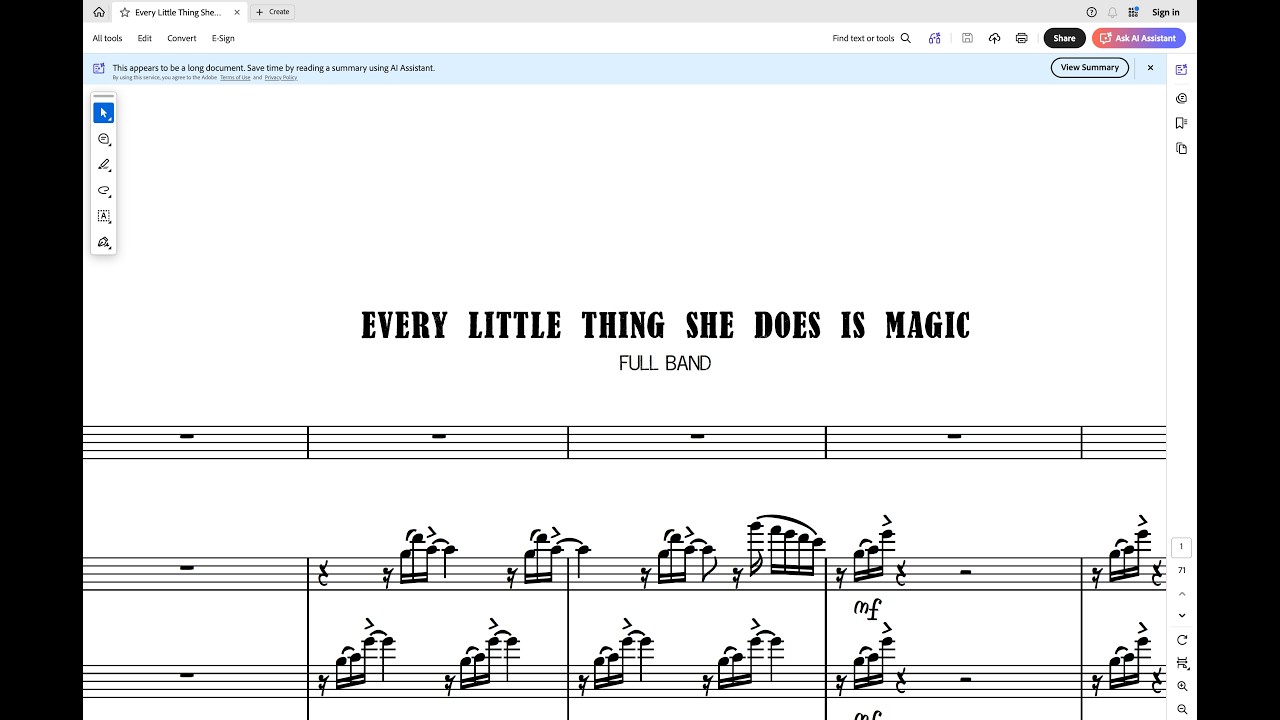
Task: Click the rotate page clockwise icon
Action: coord(1182,640)
